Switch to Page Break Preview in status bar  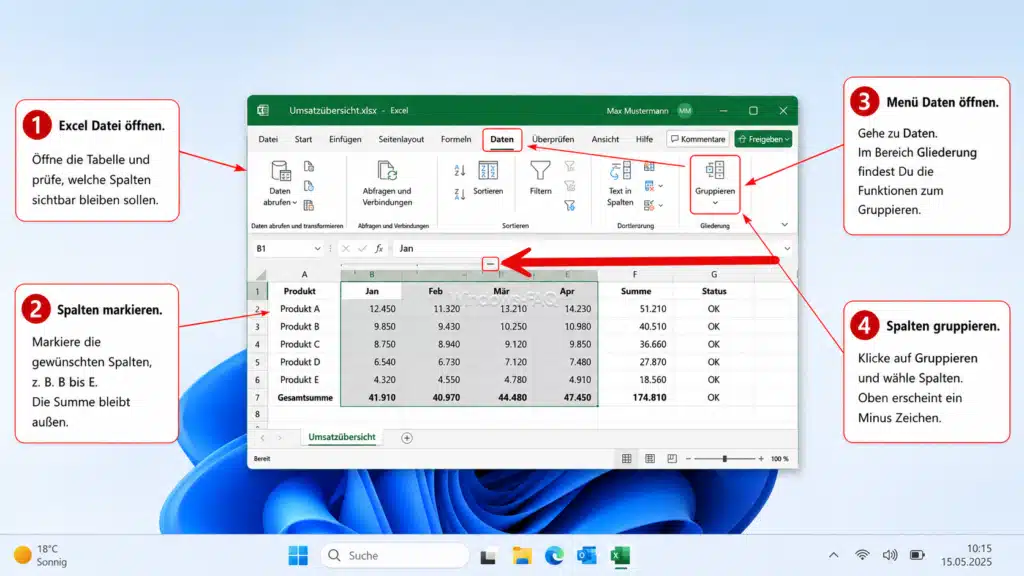point(672,458)
